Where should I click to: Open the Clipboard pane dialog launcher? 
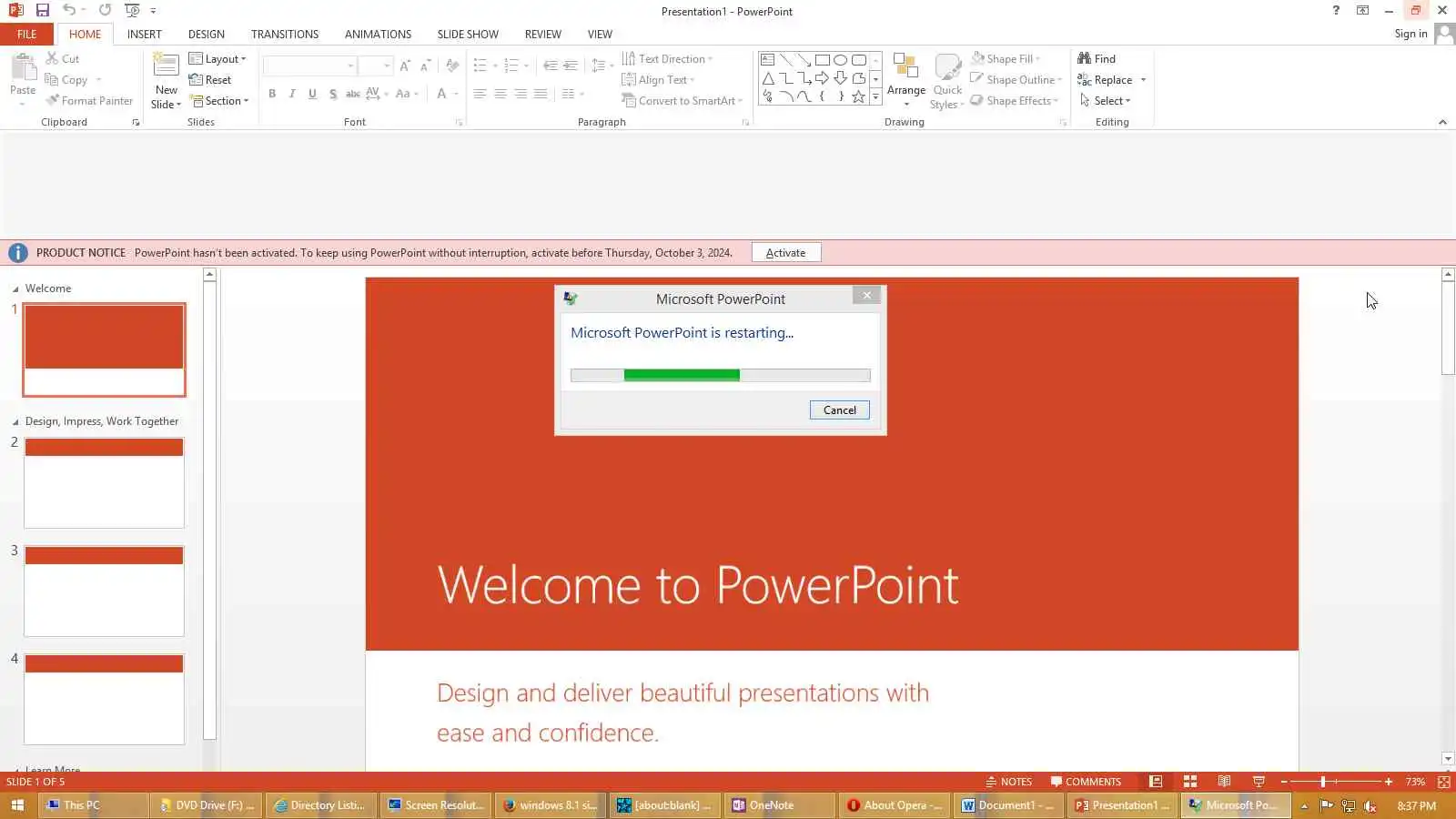point(136,122)
